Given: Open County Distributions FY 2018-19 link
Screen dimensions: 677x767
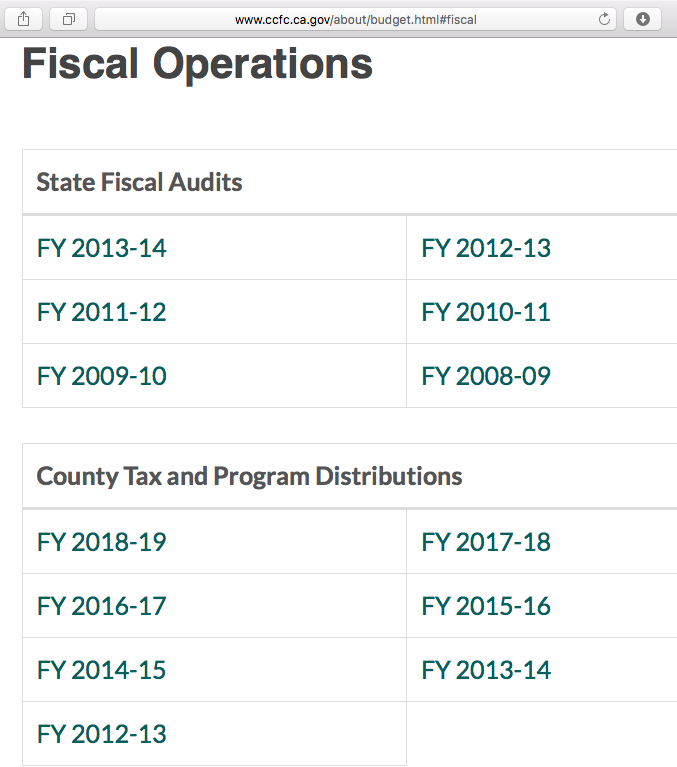Looking at the screenshot, I should pos(102,542).
